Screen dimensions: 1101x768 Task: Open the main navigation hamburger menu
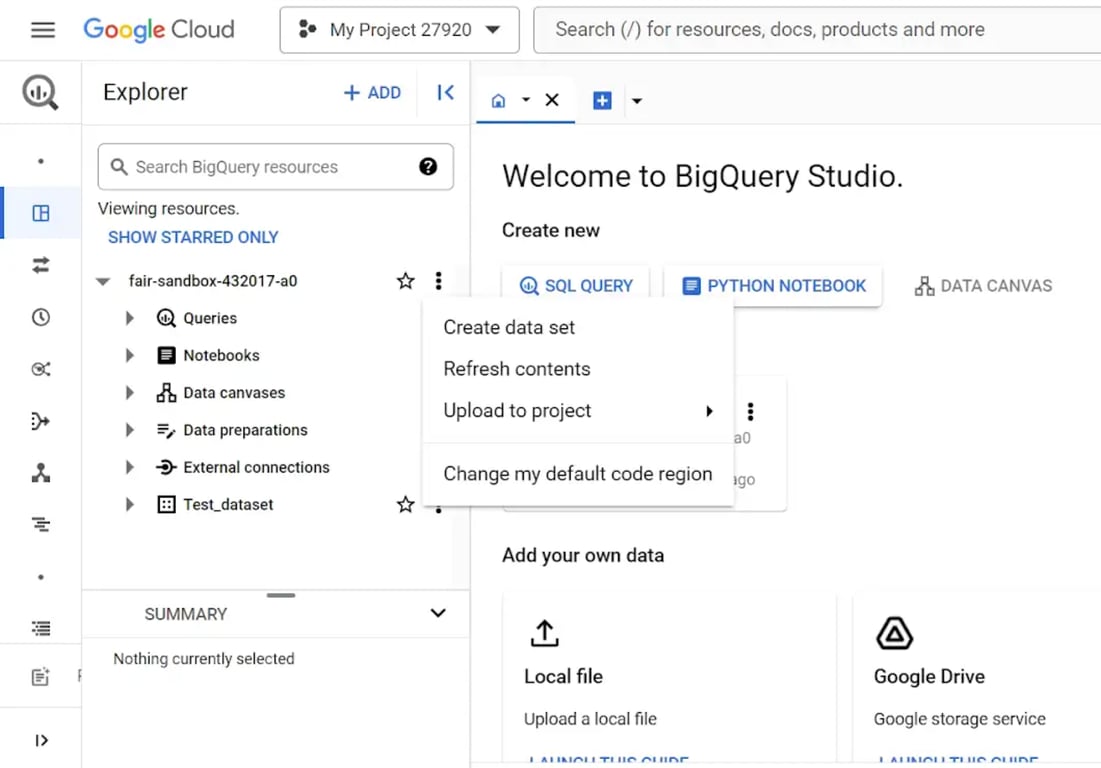(43, 29)
